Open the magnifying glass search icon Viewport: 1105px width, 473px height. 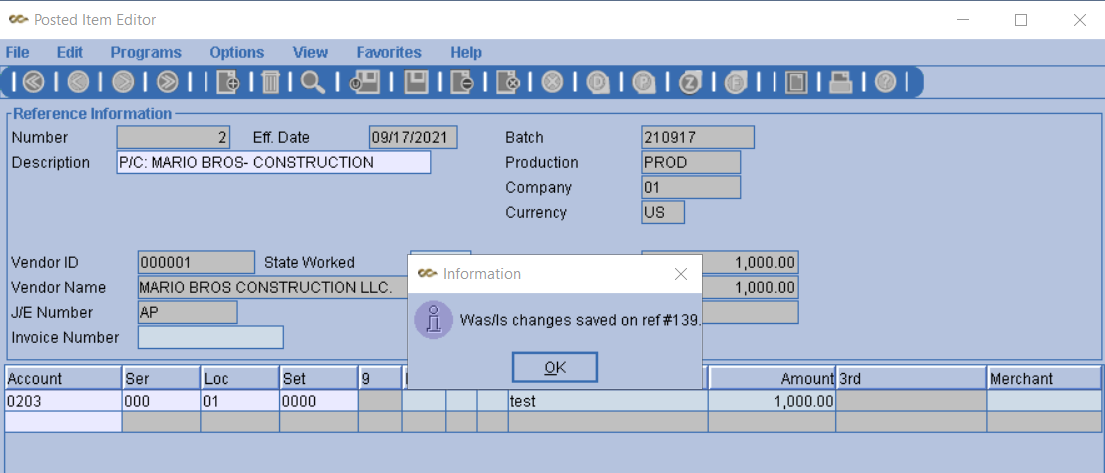click(x=312, y=82)
